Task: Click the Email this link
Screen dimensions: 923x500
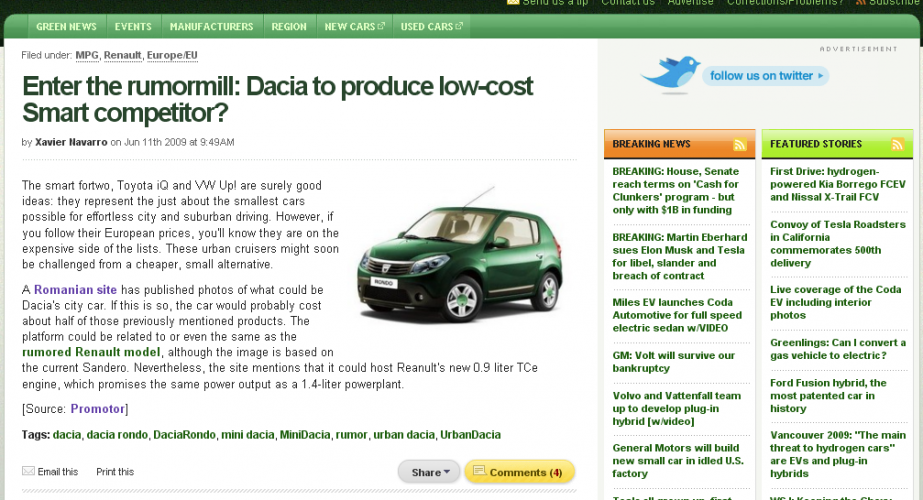Action: pyautogui.click(x=58, y=472)
